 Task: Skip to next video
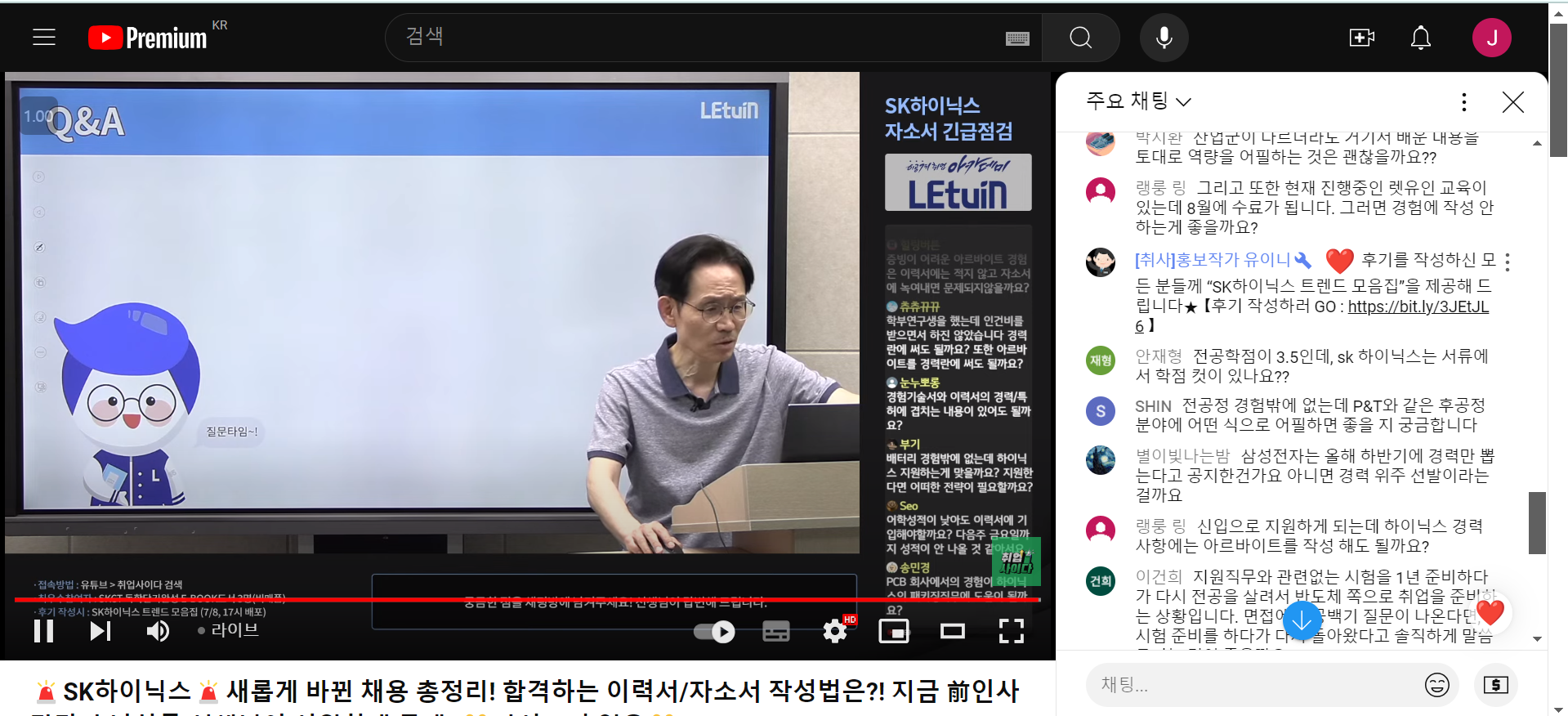tap(101, 631)
